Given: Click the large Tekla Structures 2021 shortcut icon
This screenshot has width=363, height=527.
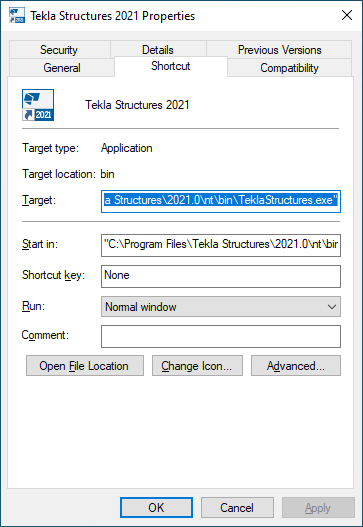Looking at the screenshot, I should pyautogui.click(x=38, y=105).
